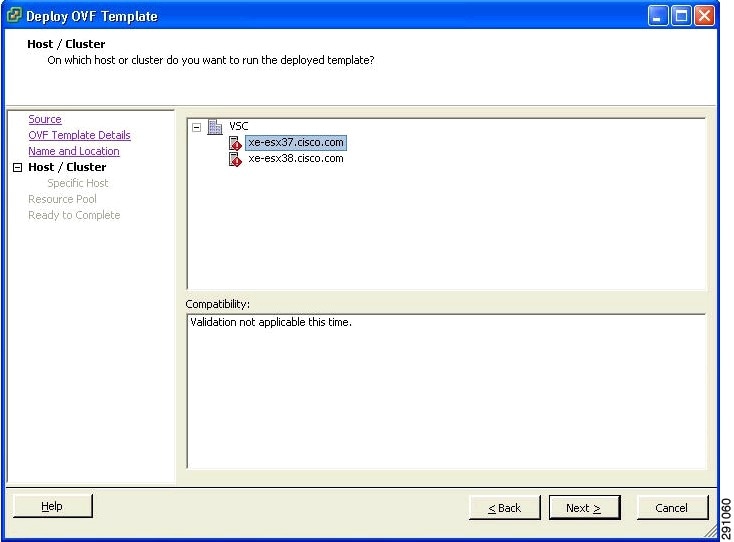Image resolution: width=734 pixels, height=542 pixels.
Task: Collapse the Host / Cluster wizard step
Action: pyautogui.click(x=17, y=168)
